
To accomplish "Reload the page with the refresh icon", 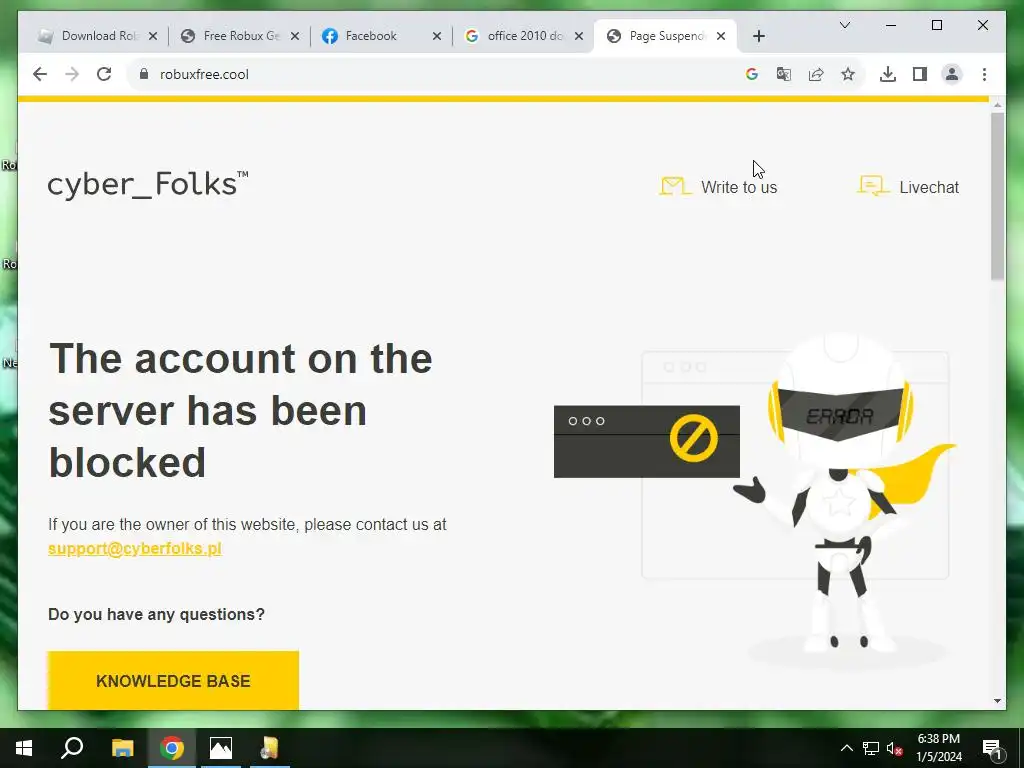I will (x=104, y=74).
